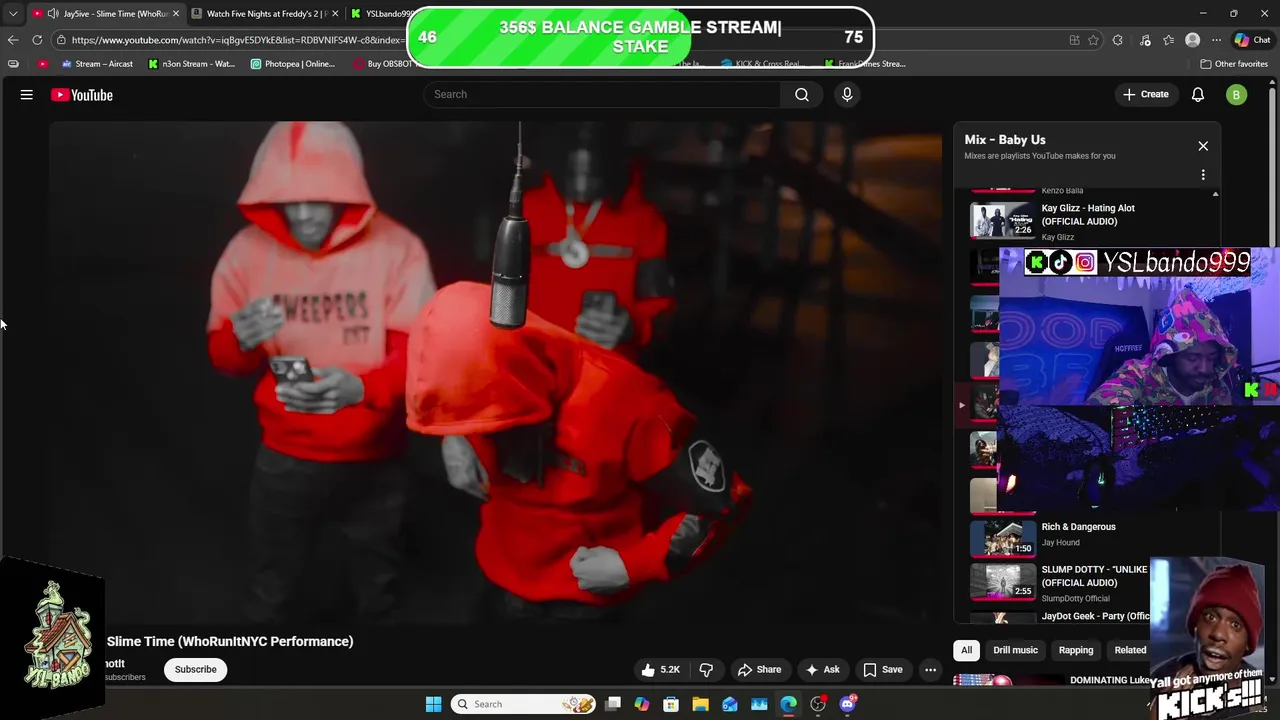Play Kay Glizz - Hating Alot thumbnail
Image resolution: width=1280 pixels, height=720 pixels.
click(1003, 220)
